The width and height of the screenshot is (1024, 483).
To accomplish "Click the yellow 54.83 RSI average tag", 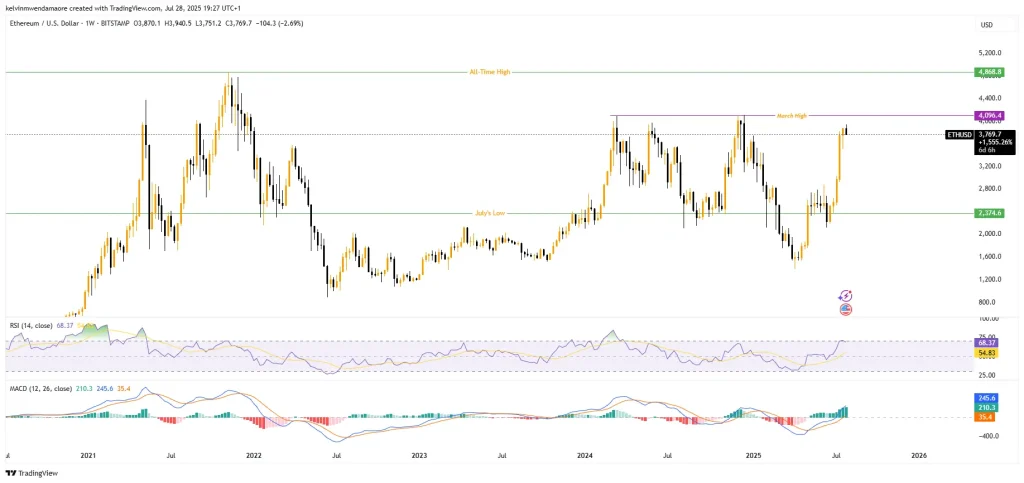I will pos(984,352).
